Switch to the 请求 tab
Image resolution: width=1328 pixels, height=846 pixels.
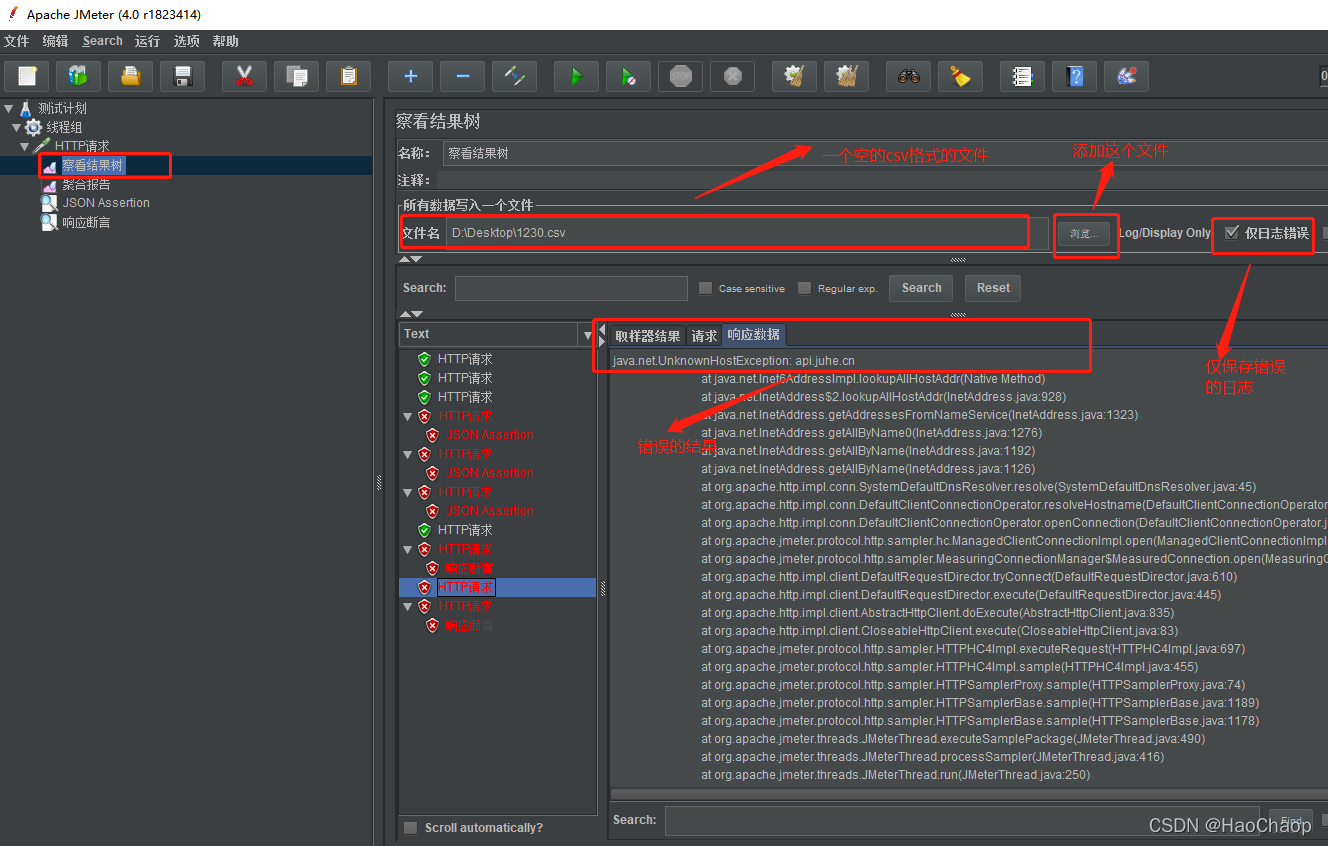point(704,336)
